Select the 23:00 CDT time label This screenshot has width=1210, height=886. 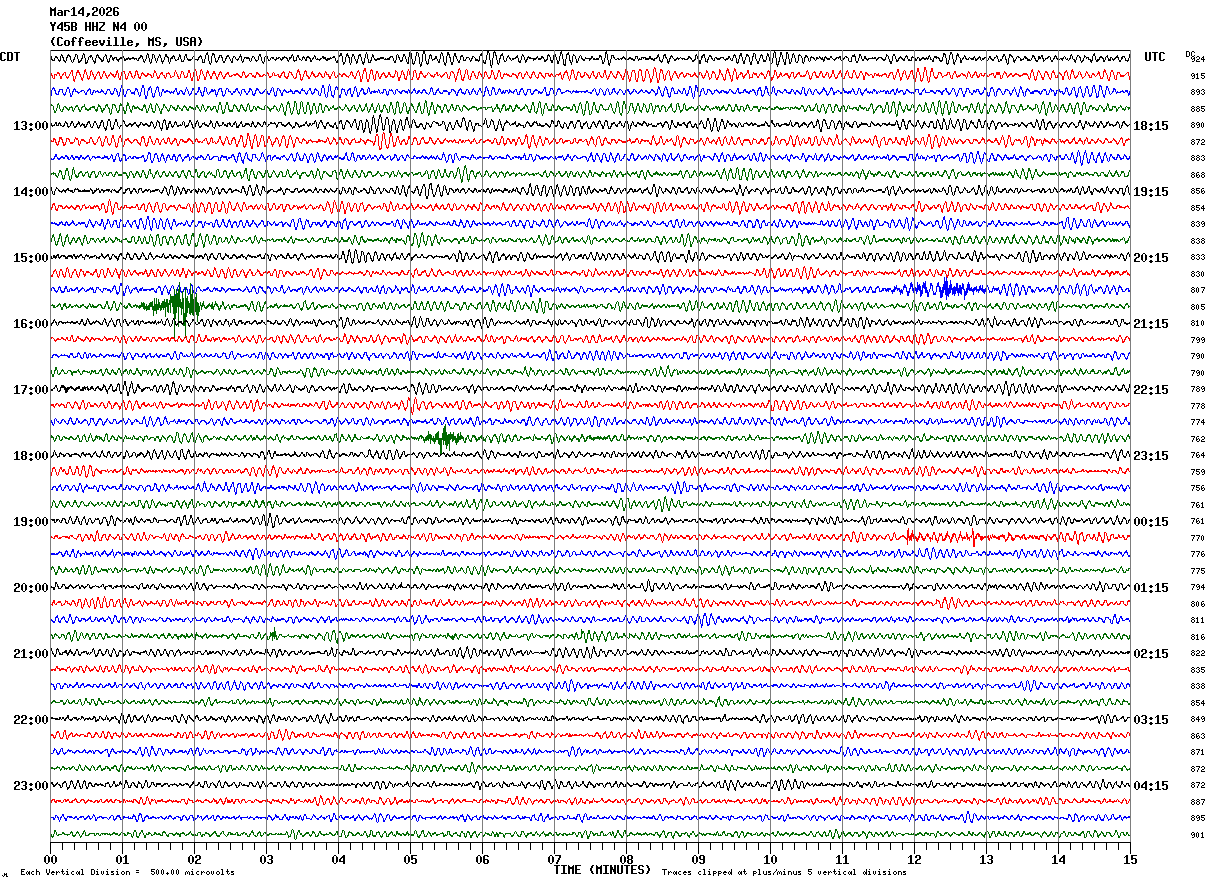(x=30, y=786)
